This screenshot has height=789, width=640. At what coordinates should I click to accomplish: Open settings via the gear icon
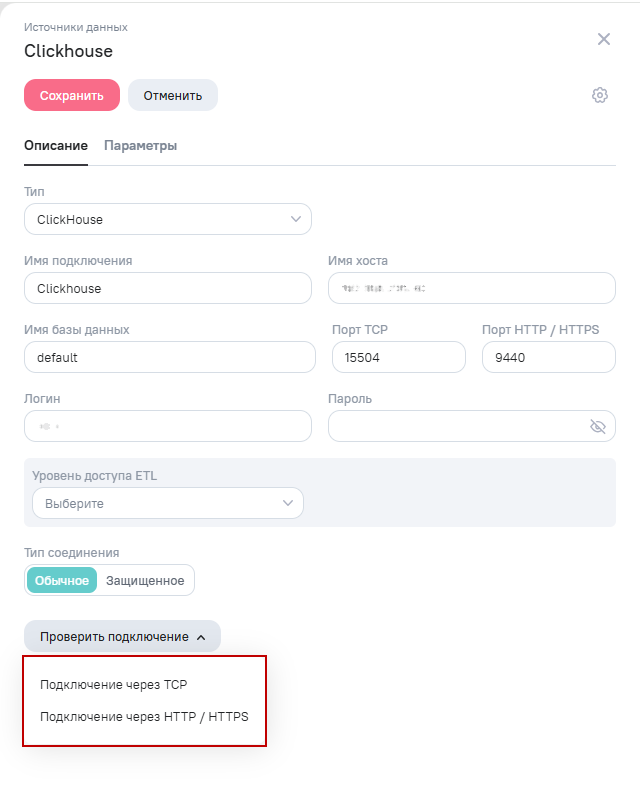tap(599, 95)
